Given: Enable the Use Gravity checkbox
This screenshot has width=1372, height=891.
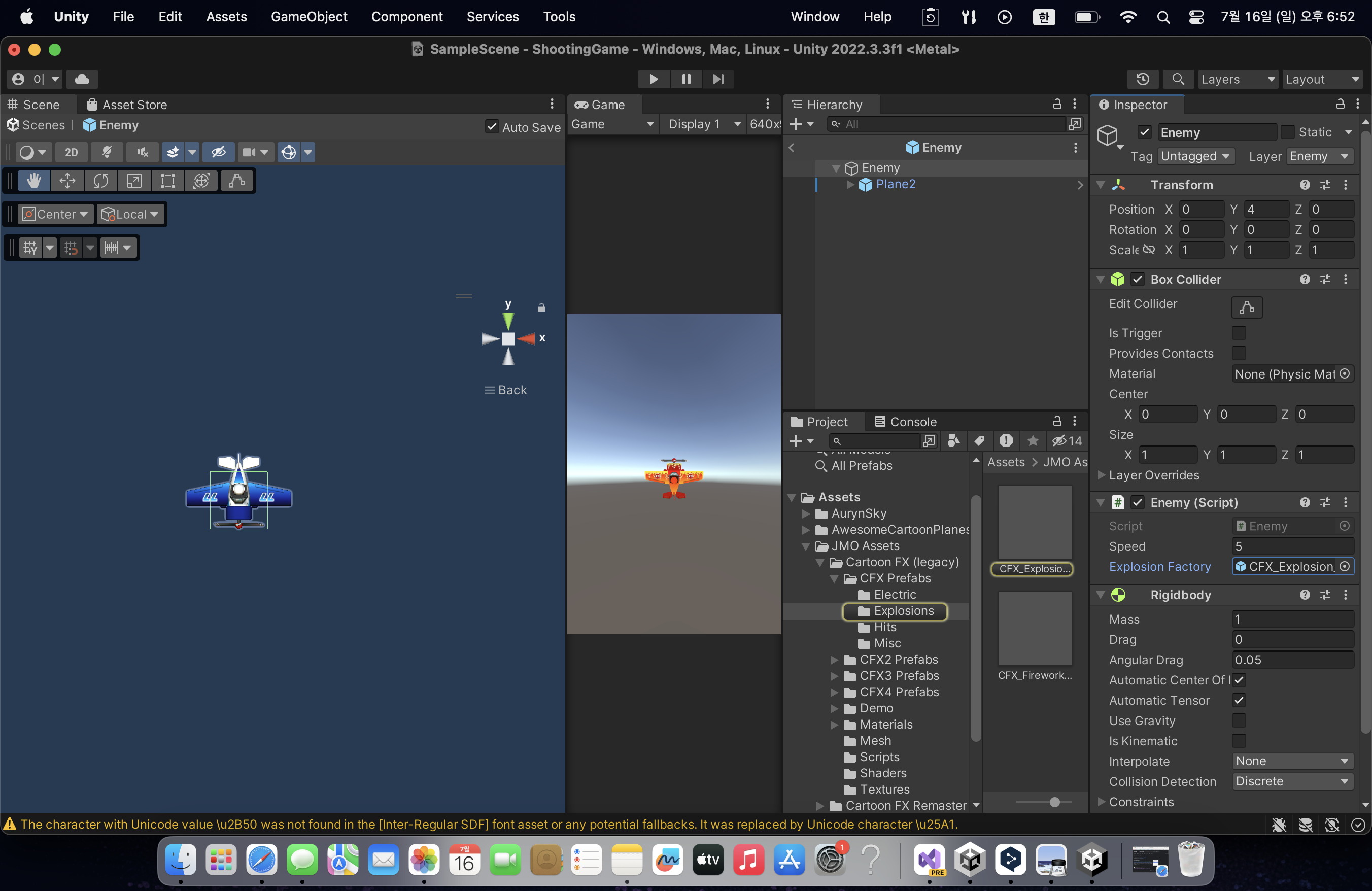Looking at the screenshot, I should click(x=1238, y=721).
